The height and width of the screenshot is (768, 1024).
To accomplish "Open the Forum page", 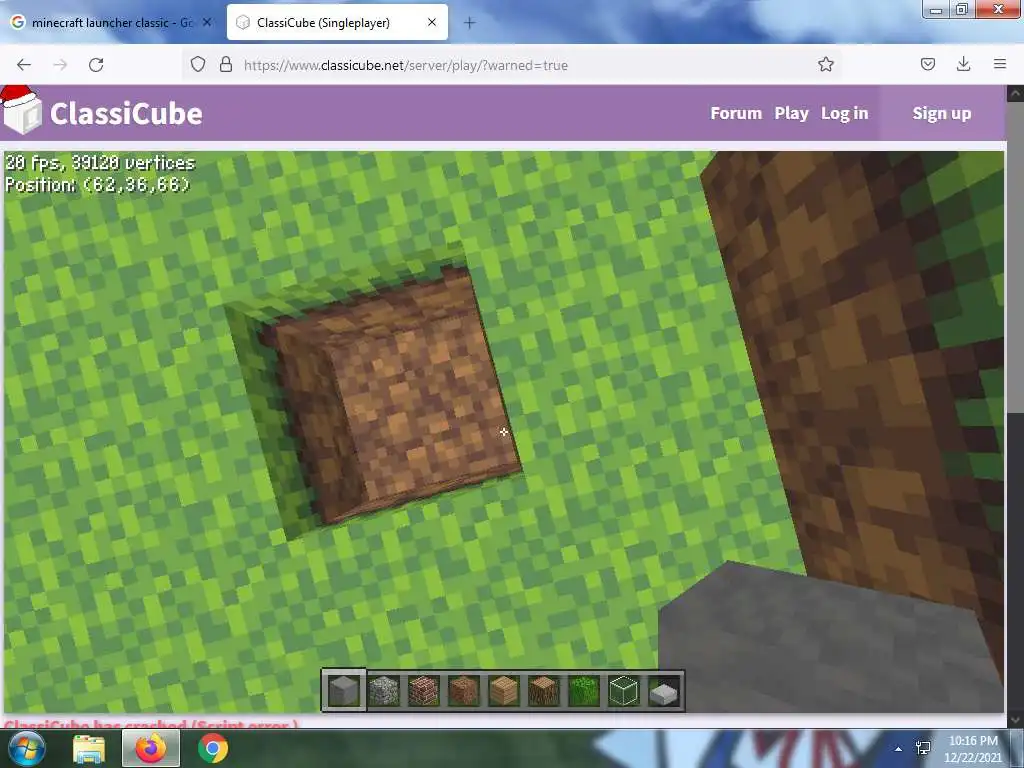I will 736,113.
